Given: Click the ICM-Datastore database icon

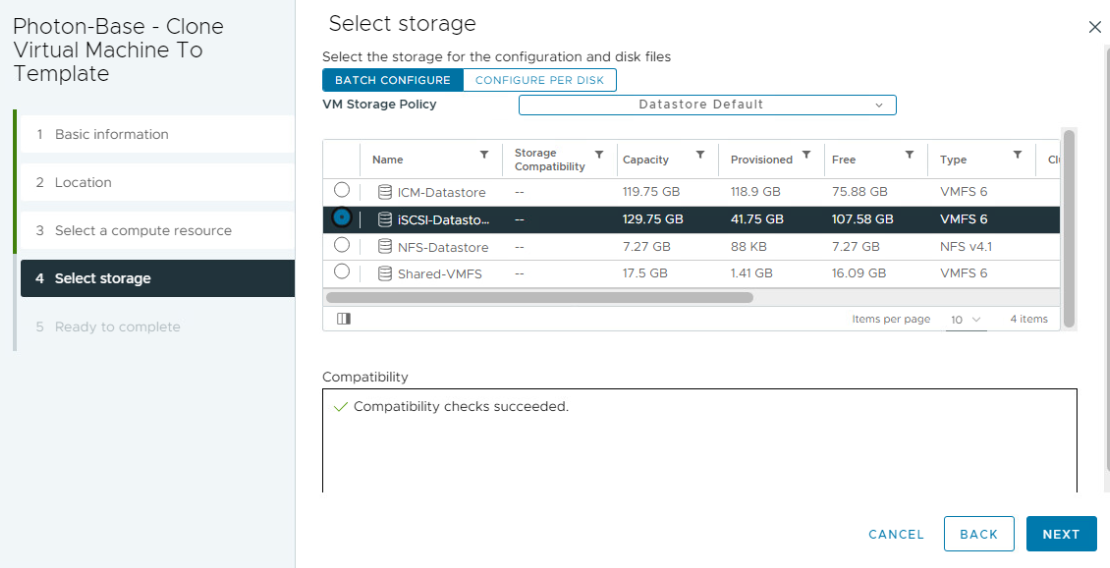Looking at the screenshot, I should [385, 192].
